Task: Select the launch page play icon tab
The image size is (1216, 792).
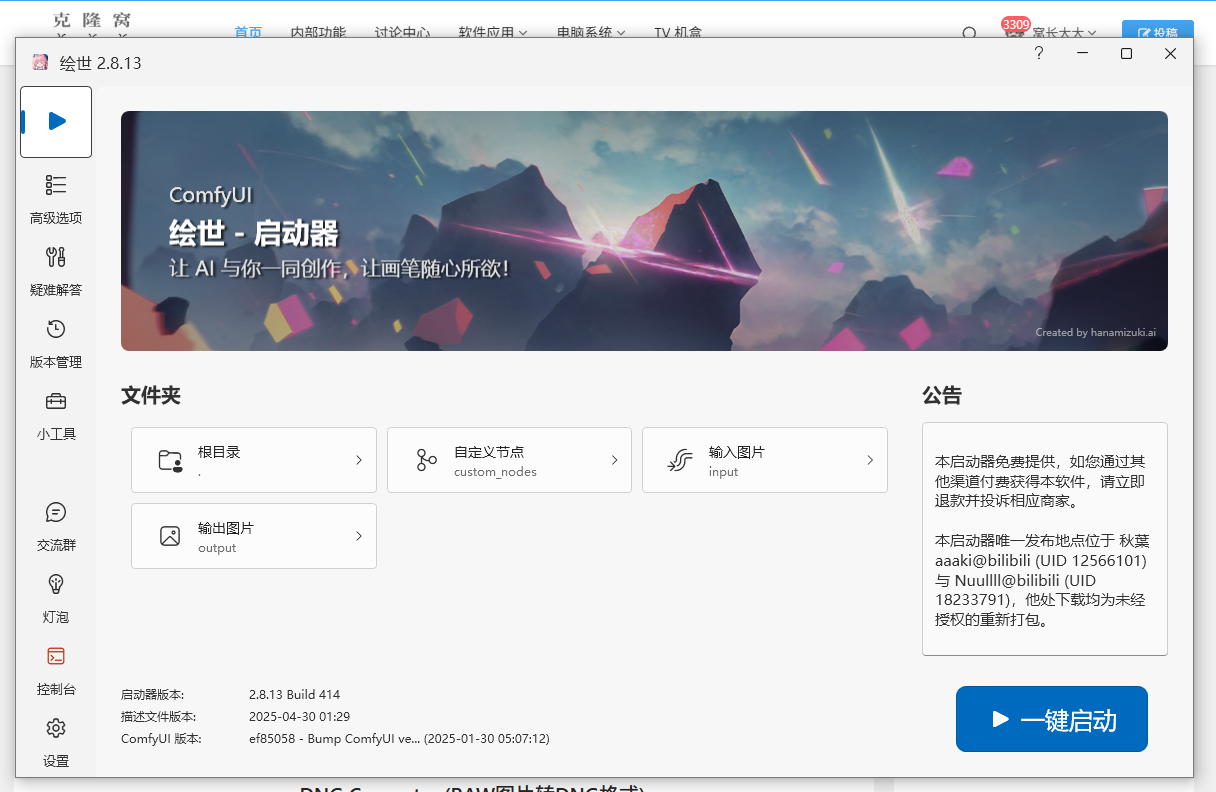Action: click(56, 122)
